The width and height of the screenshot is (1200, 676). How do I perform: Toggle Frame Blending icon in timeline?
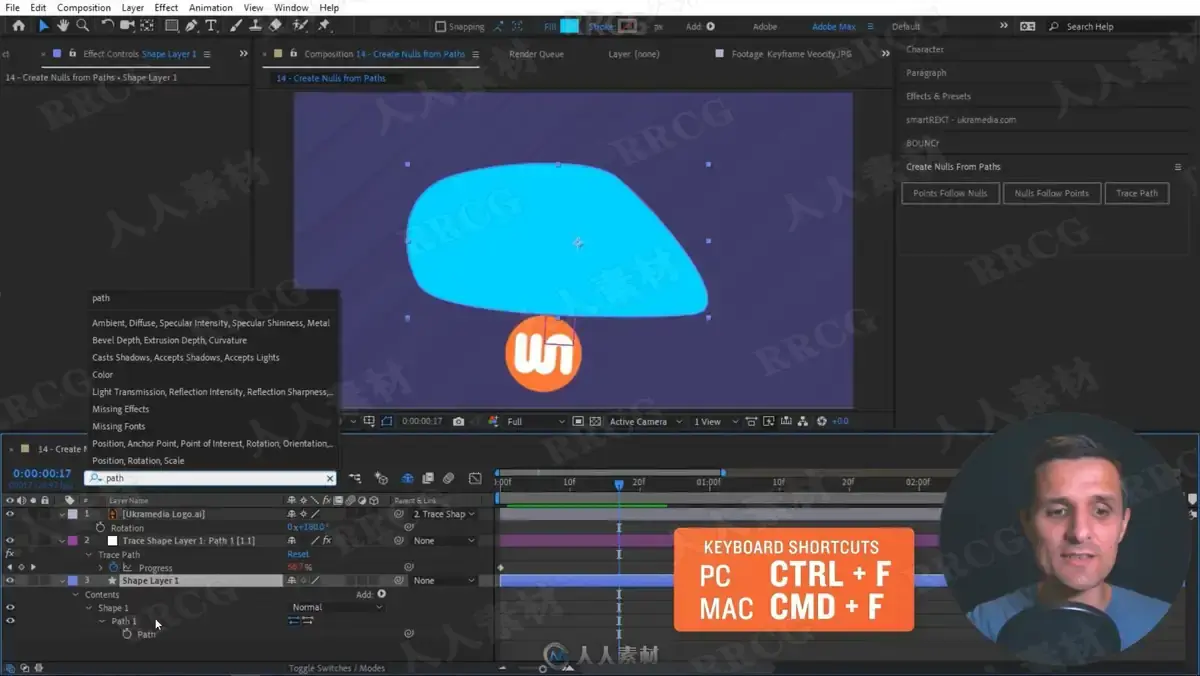[x=428, y=479]
